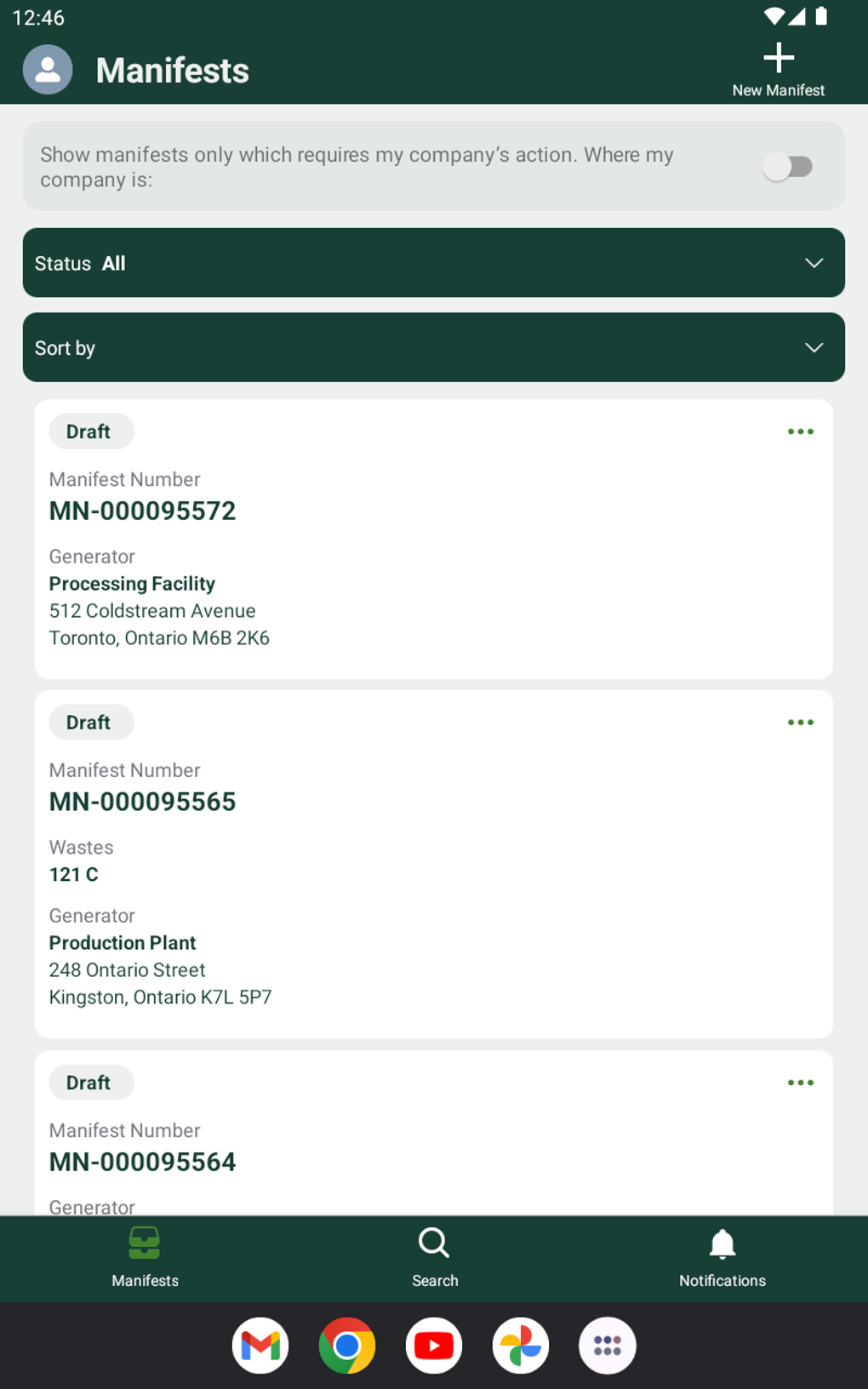The height and width of the screenshot is (1389, 868).
Task: Open options menu for manifest MN-000095565
Action: (800, 723)
